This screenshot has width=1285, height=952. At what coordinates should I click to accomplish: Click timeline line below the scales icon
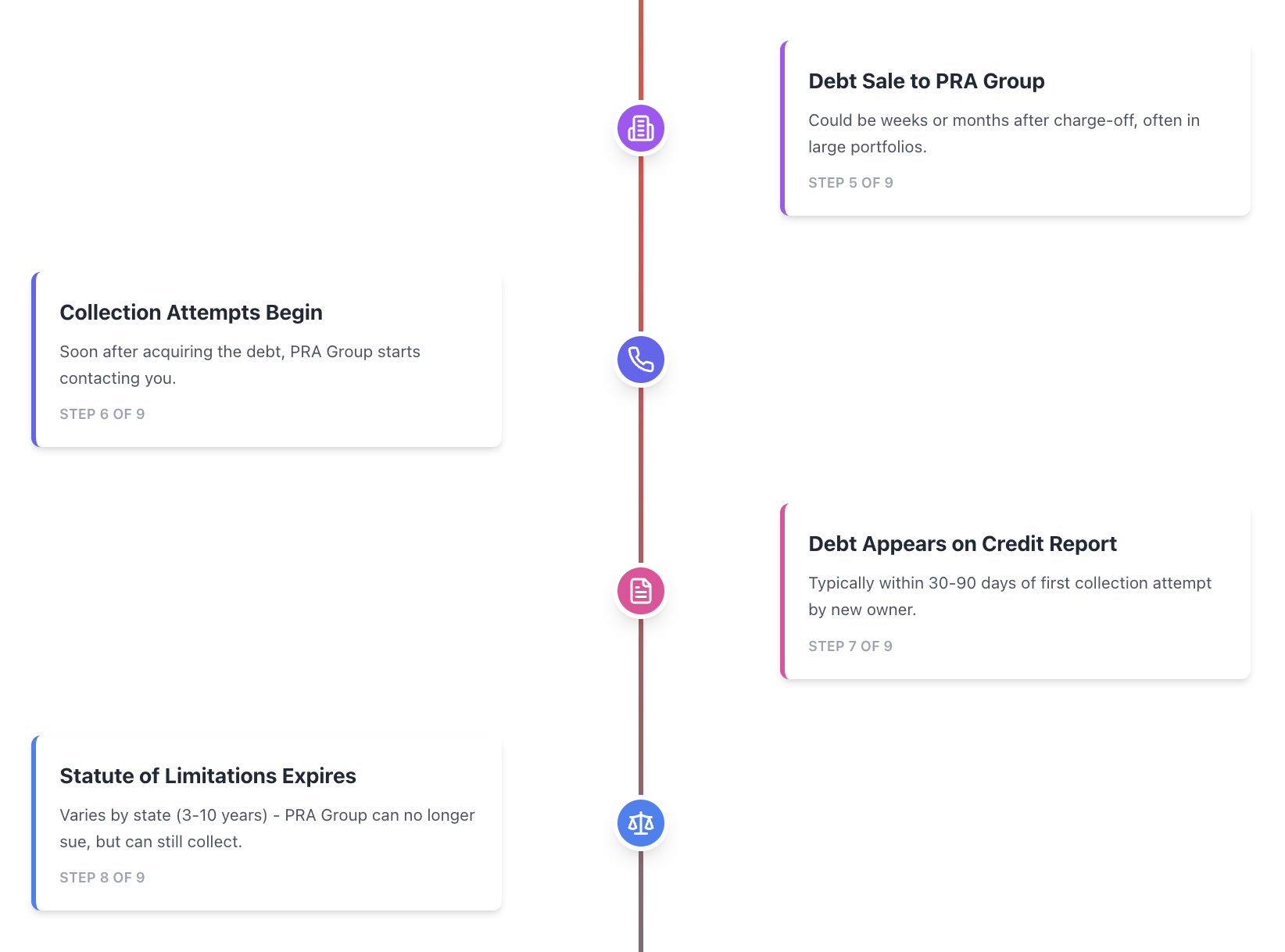coord(641,900)
